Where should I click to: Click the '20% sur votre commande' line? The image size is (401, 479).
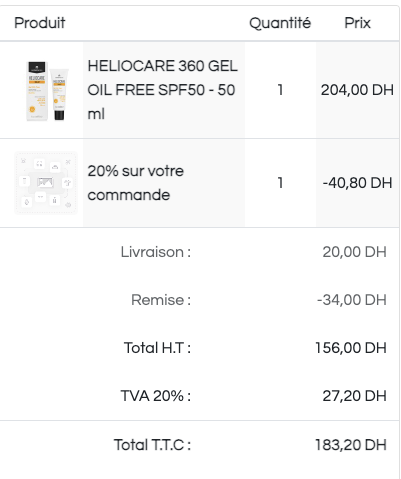pos(136,183)
